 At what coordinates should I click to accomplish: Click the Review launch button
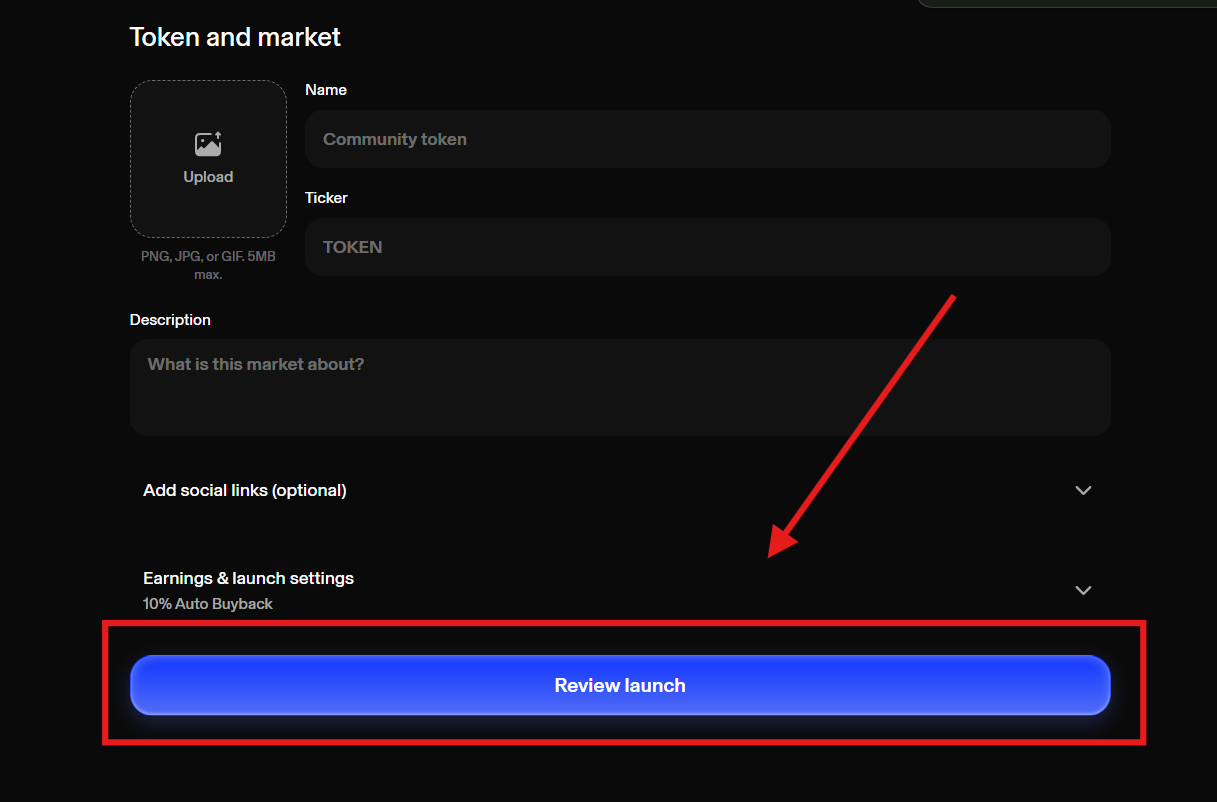620,685
